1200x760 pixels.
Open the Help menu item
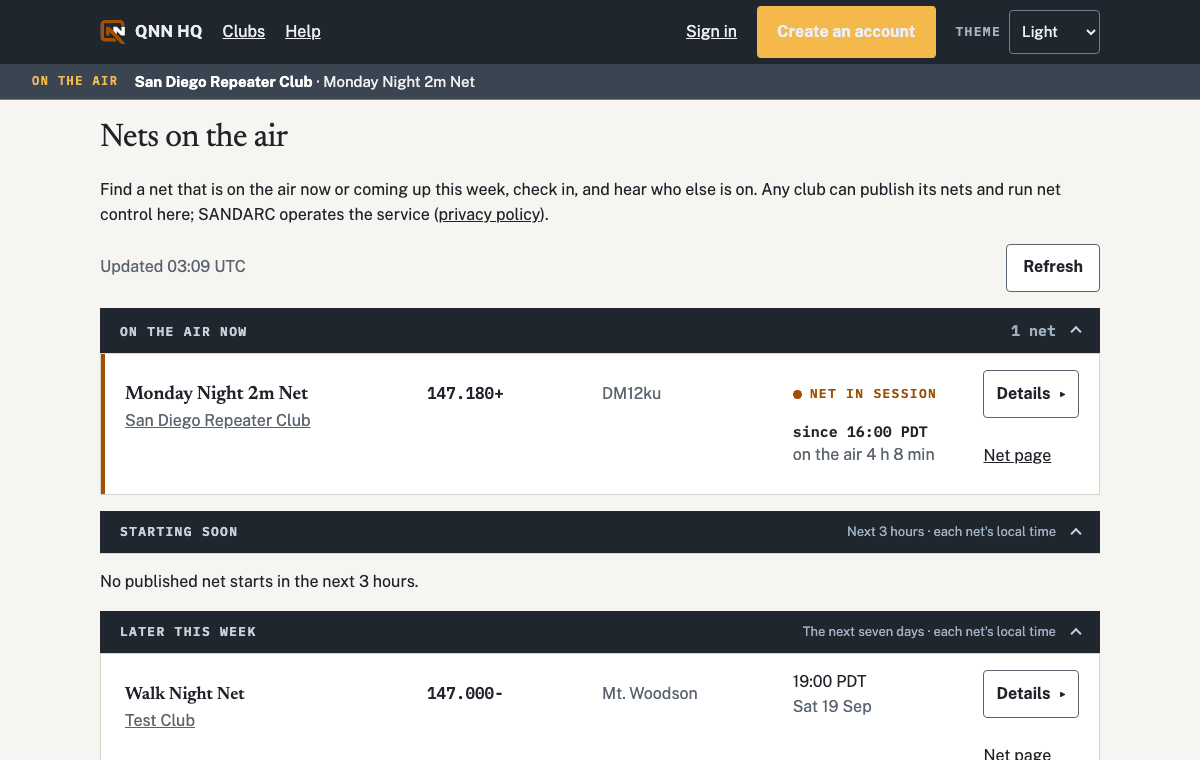[x=303, y=32]
